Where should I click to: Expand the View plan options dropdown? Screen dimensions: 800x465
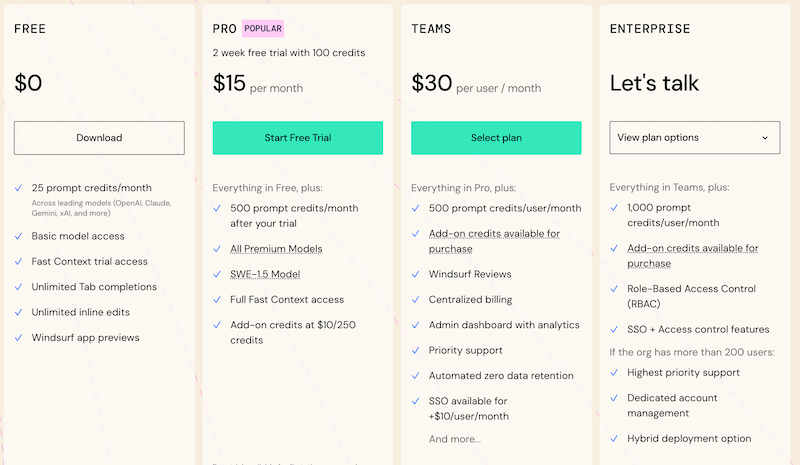(x=694, y=138)
